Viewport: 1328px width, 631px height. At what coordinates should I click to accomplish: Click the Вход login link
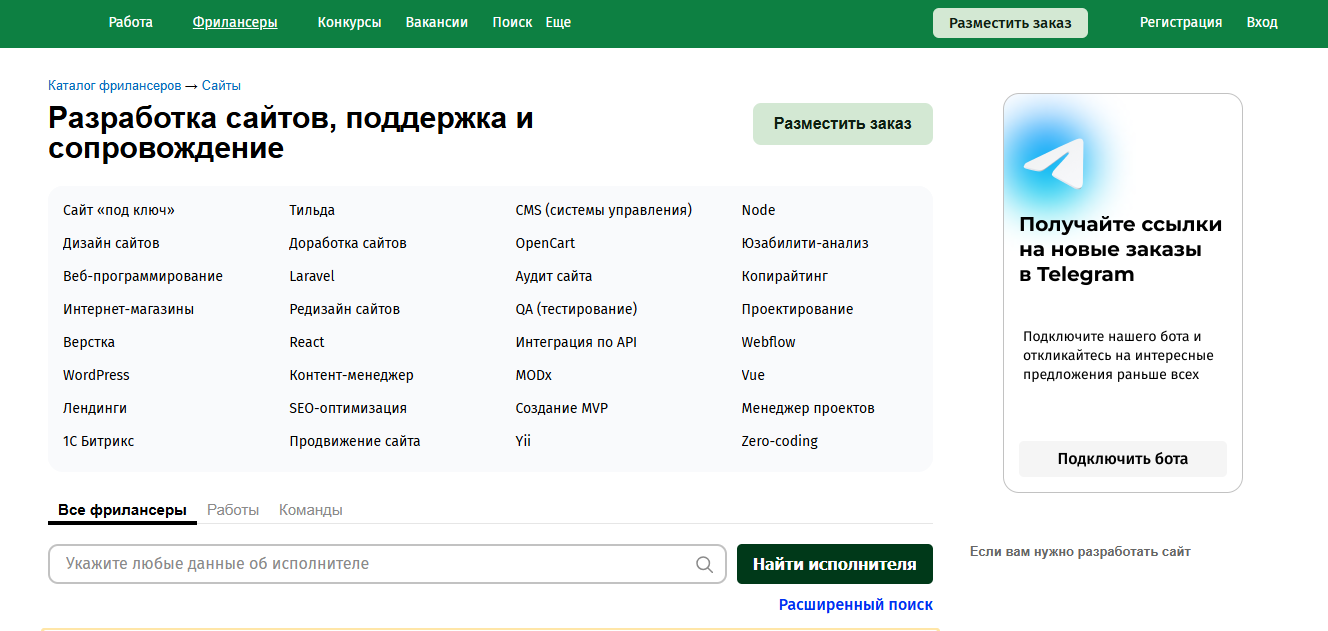(x=1262, y=22)
